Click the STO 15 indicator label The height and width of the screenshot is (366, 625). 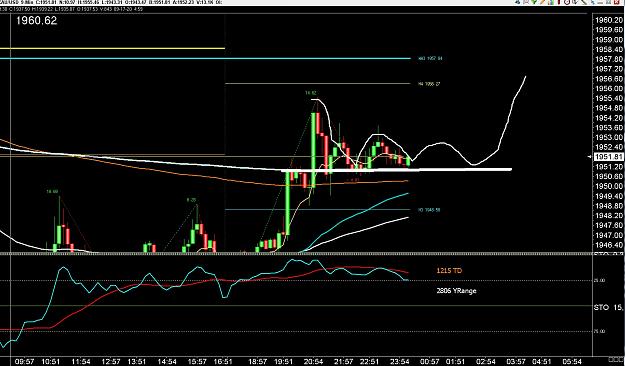coord(608,307)
